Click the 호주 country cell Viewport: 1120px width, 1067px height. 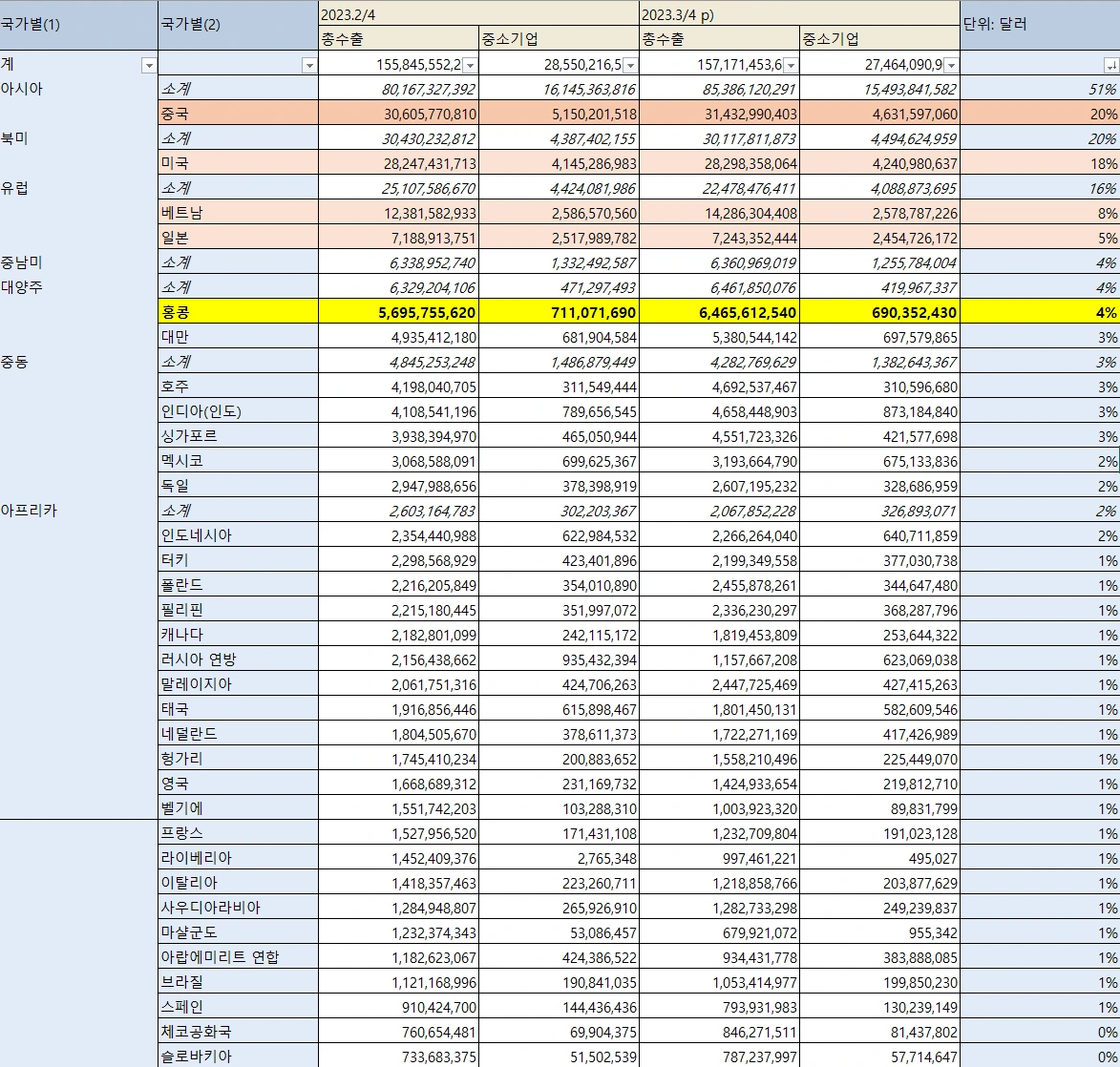[238, 387]
